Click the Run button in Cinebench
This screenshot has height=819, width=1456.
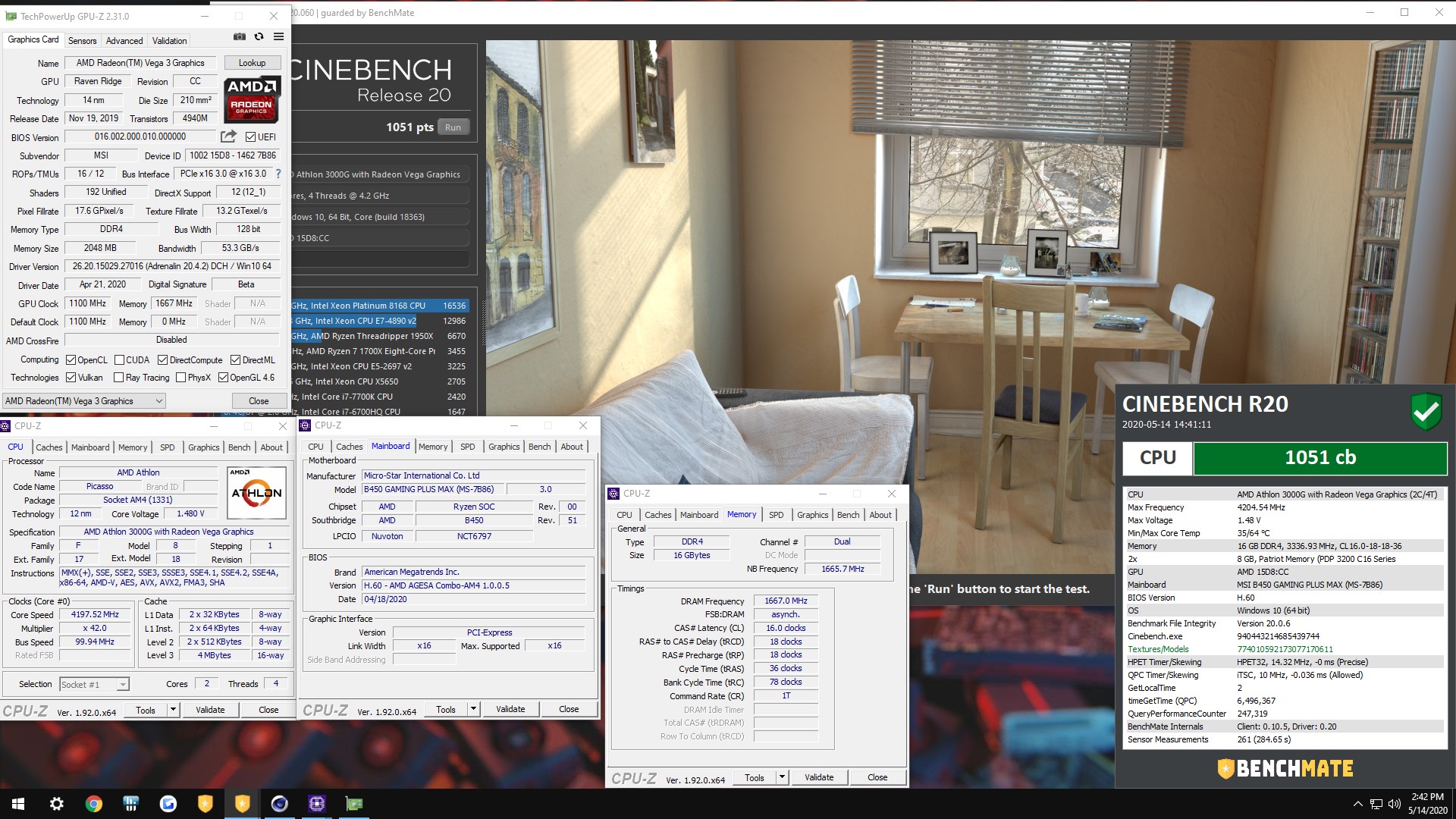pos(453,127)
